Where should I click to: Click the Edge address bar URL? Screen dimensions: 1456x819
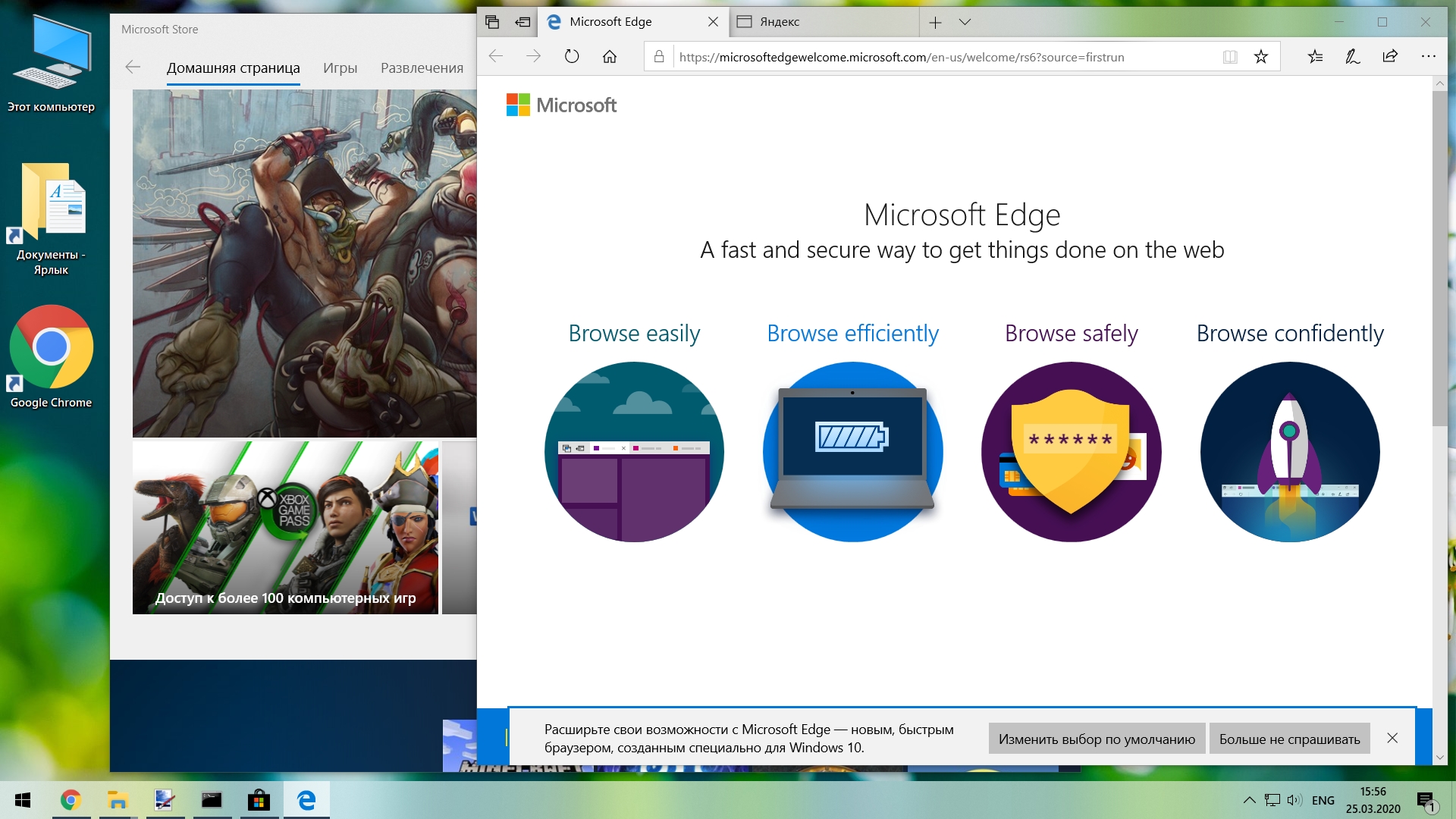902,57
